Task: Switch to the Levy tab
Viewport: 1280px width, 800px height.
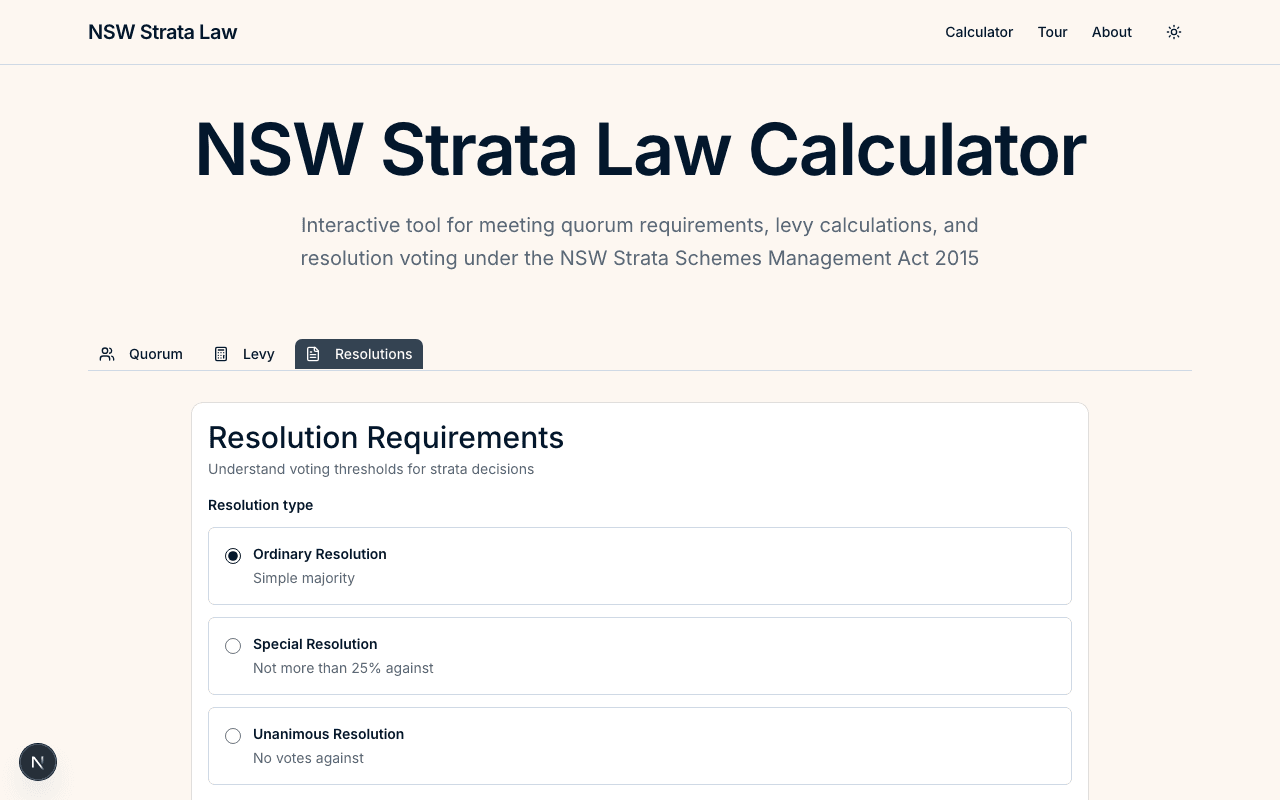Action: (244, 354)
